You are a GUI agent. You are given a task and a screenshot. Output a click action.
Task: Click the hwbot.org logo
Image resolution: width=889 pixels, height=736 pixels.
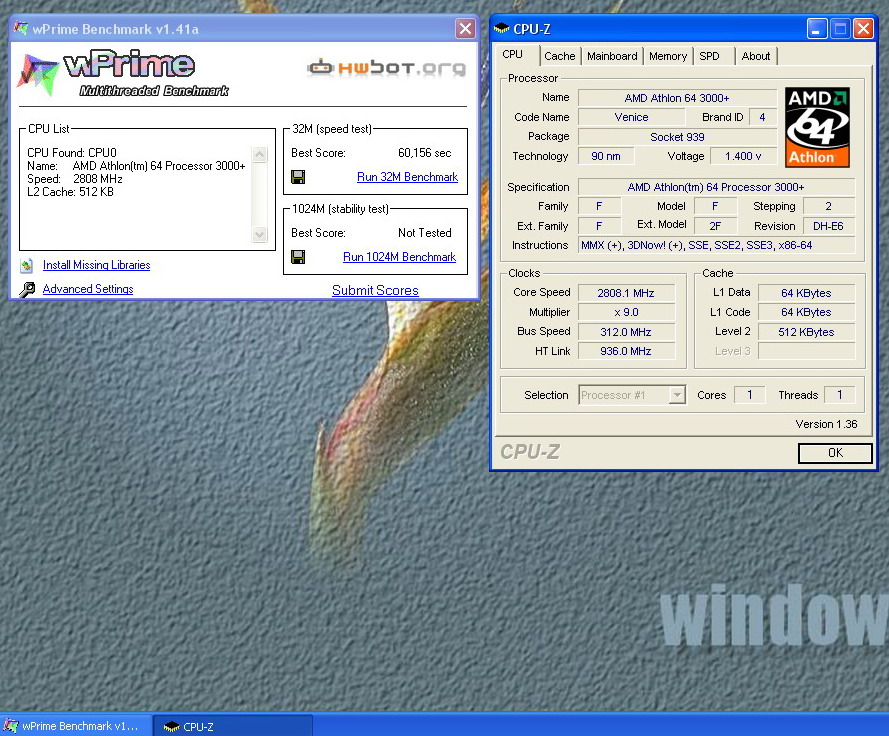pos(387,67)
